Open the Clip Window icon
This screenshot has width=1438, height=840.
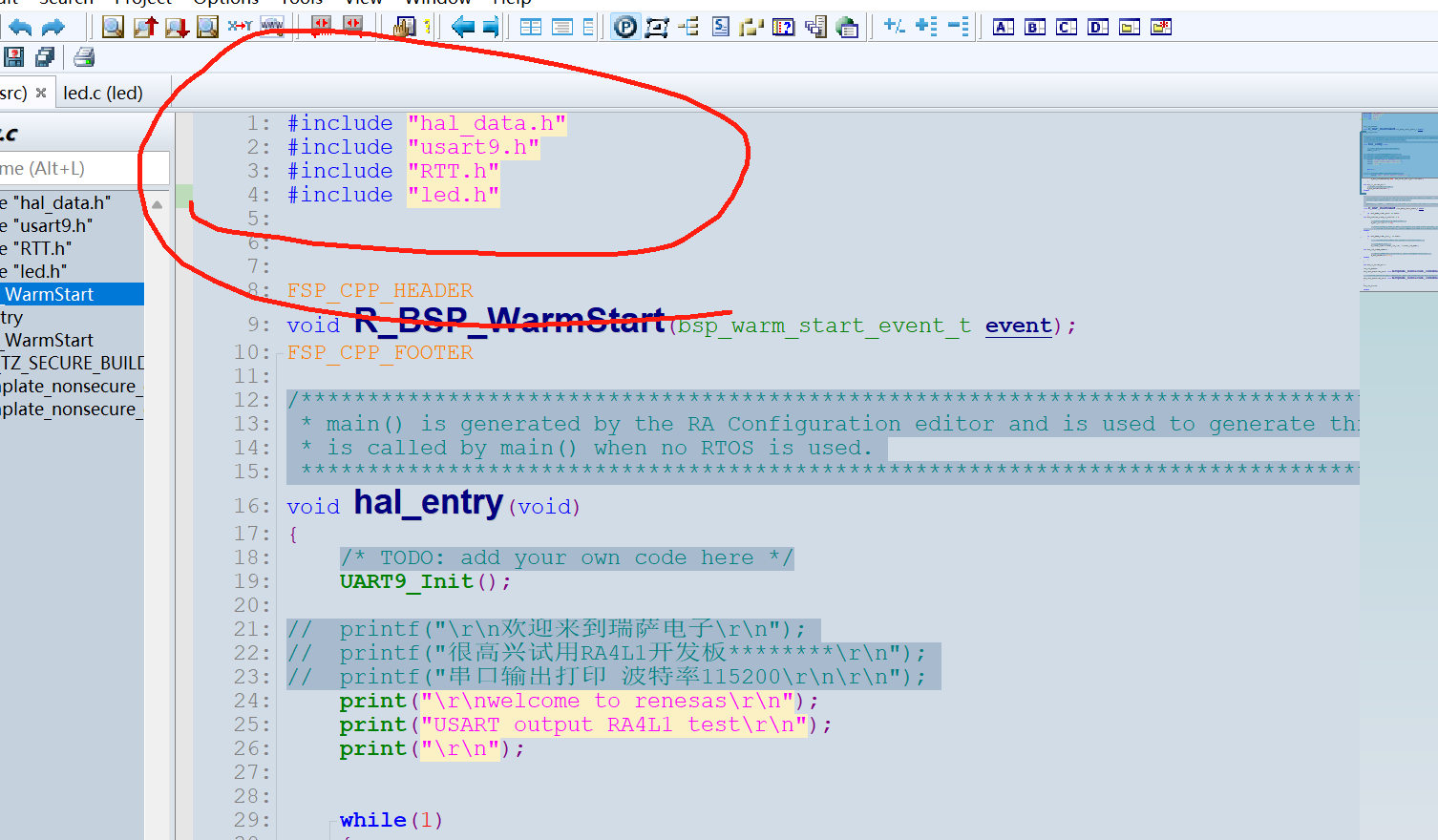[752, 27]
